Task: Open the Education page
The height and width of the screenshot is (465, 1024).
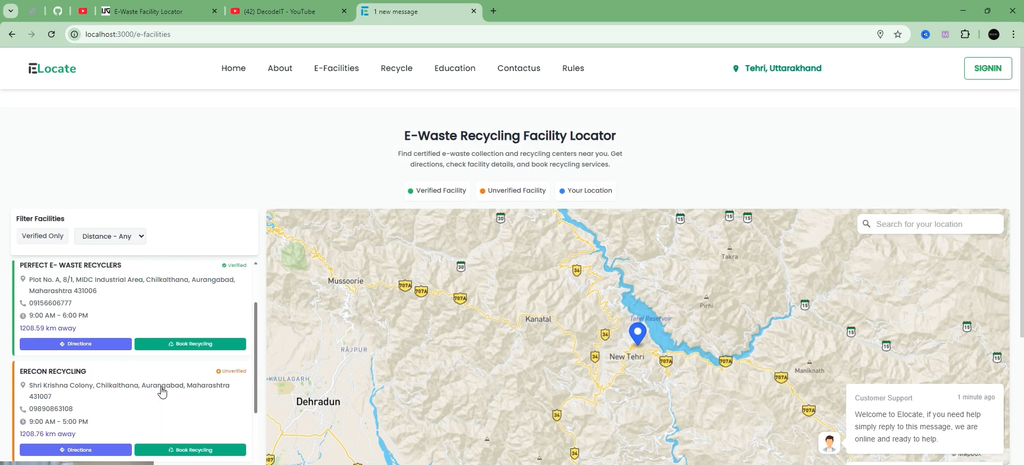Action: click(x=455, y=68)
